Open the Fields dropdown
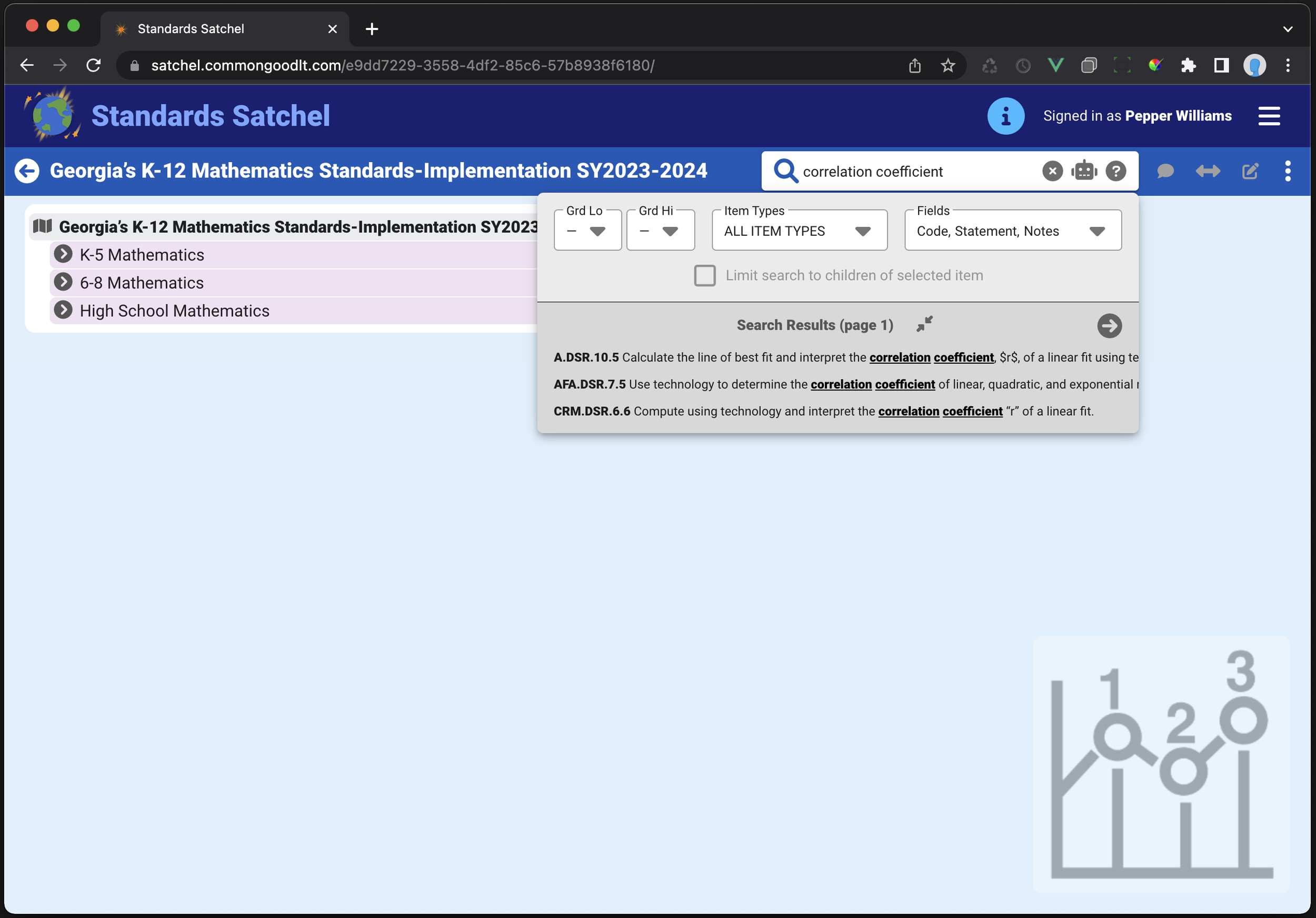Image resolution: width=1316 pixels, height=918 pixels. point(1012,231)
